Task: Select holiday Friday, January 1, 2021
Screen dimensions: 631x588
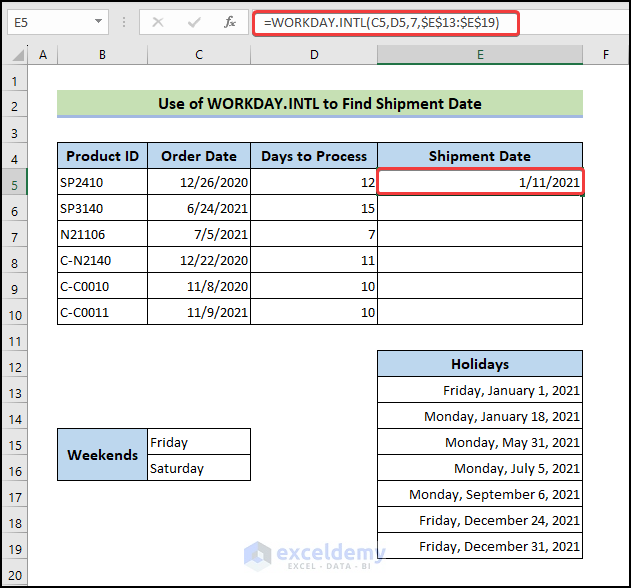Action: (480, 390)
